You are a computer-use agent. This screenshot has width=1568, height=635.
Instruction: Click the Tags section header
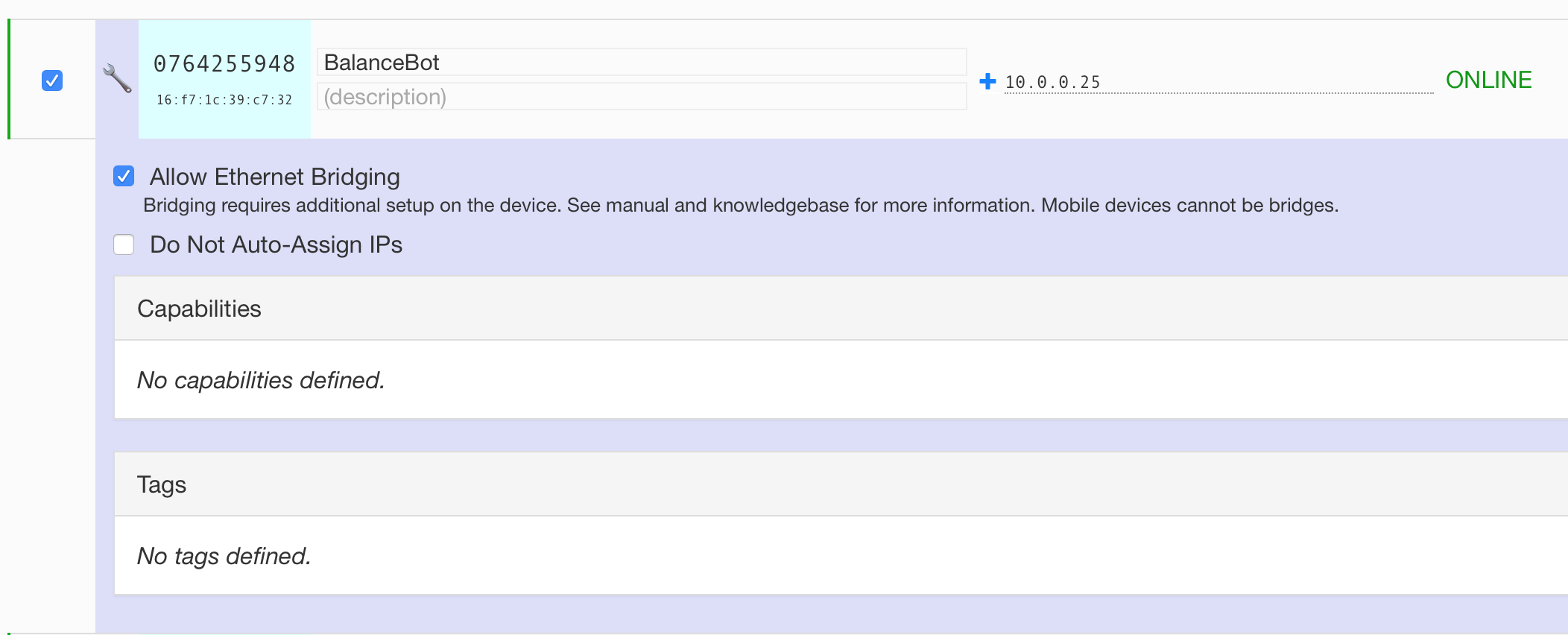(x=841, y=484)
